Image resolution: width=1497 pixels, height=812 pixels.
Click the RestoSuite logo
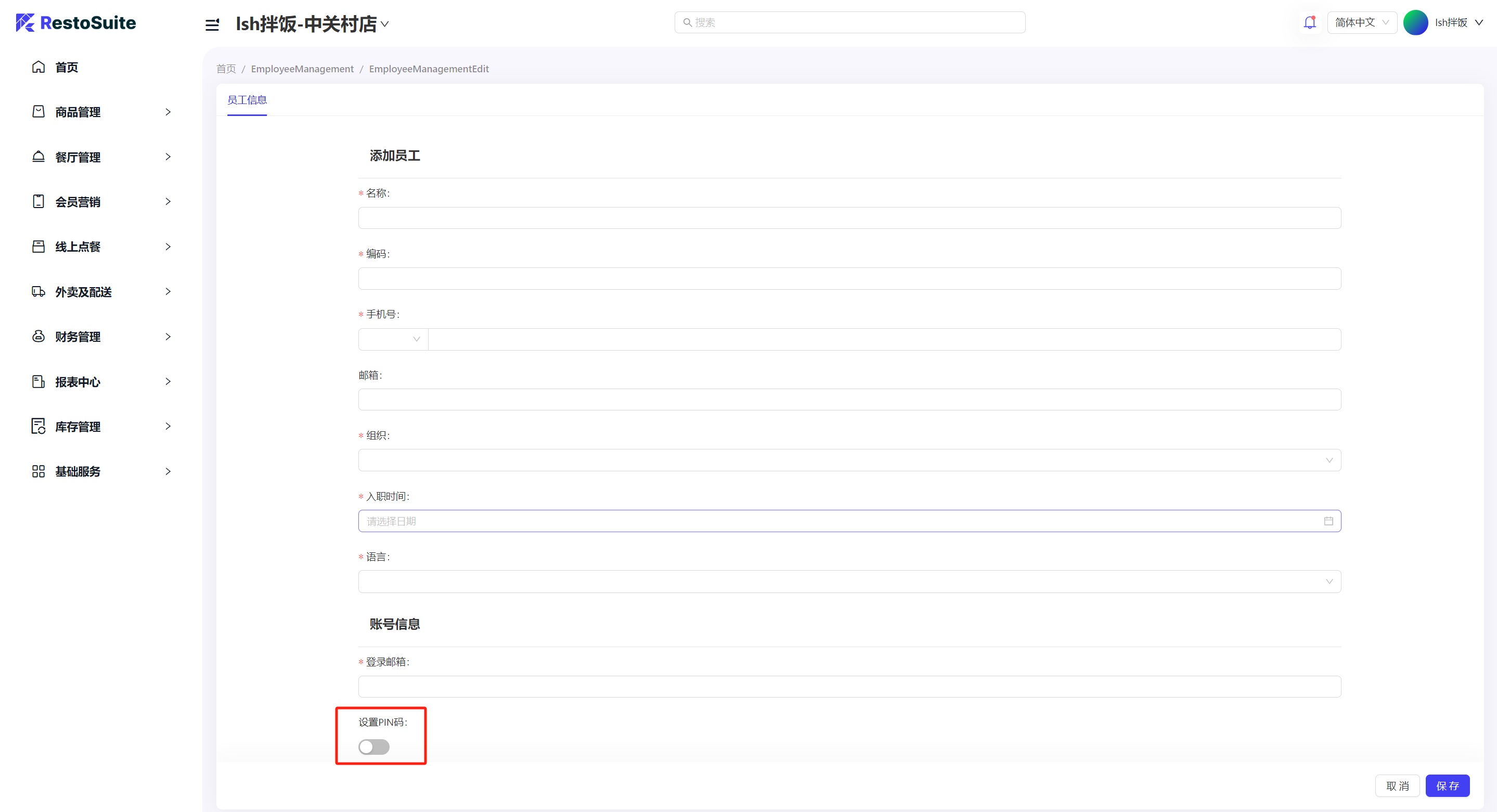coord(75,23)
